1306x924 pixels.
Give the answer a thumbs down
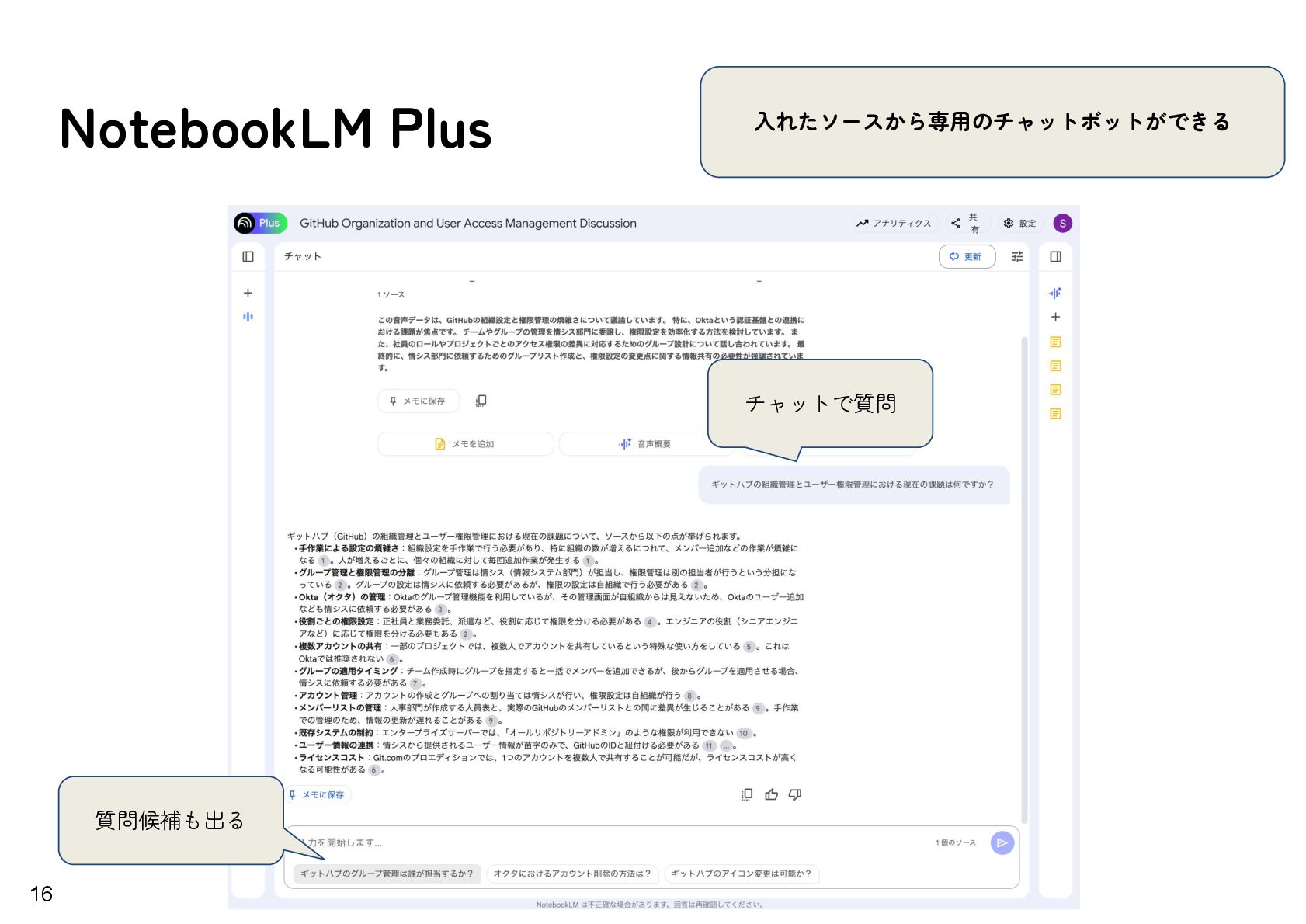[x=795, y=794]
